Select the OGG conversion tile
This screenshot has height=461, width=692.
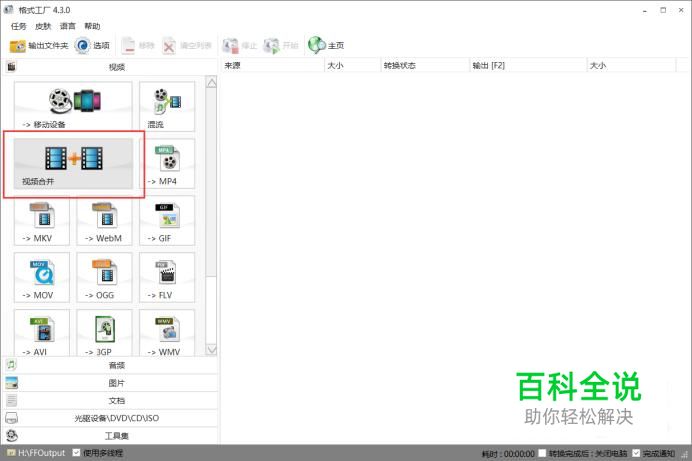pyautogui.click(x=104, y=277)
